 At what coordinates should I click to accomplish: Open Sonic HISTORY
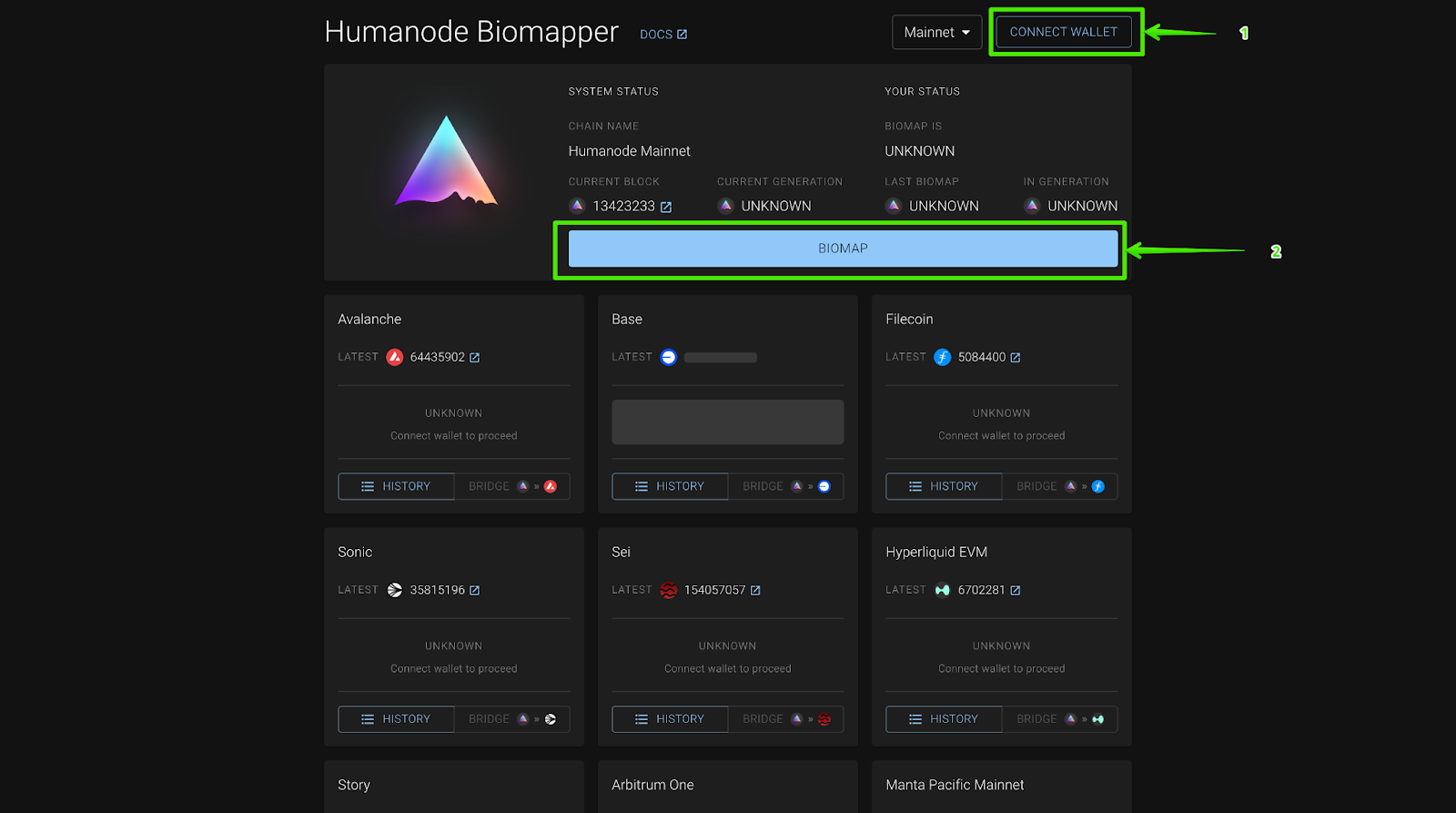(396, 719)
